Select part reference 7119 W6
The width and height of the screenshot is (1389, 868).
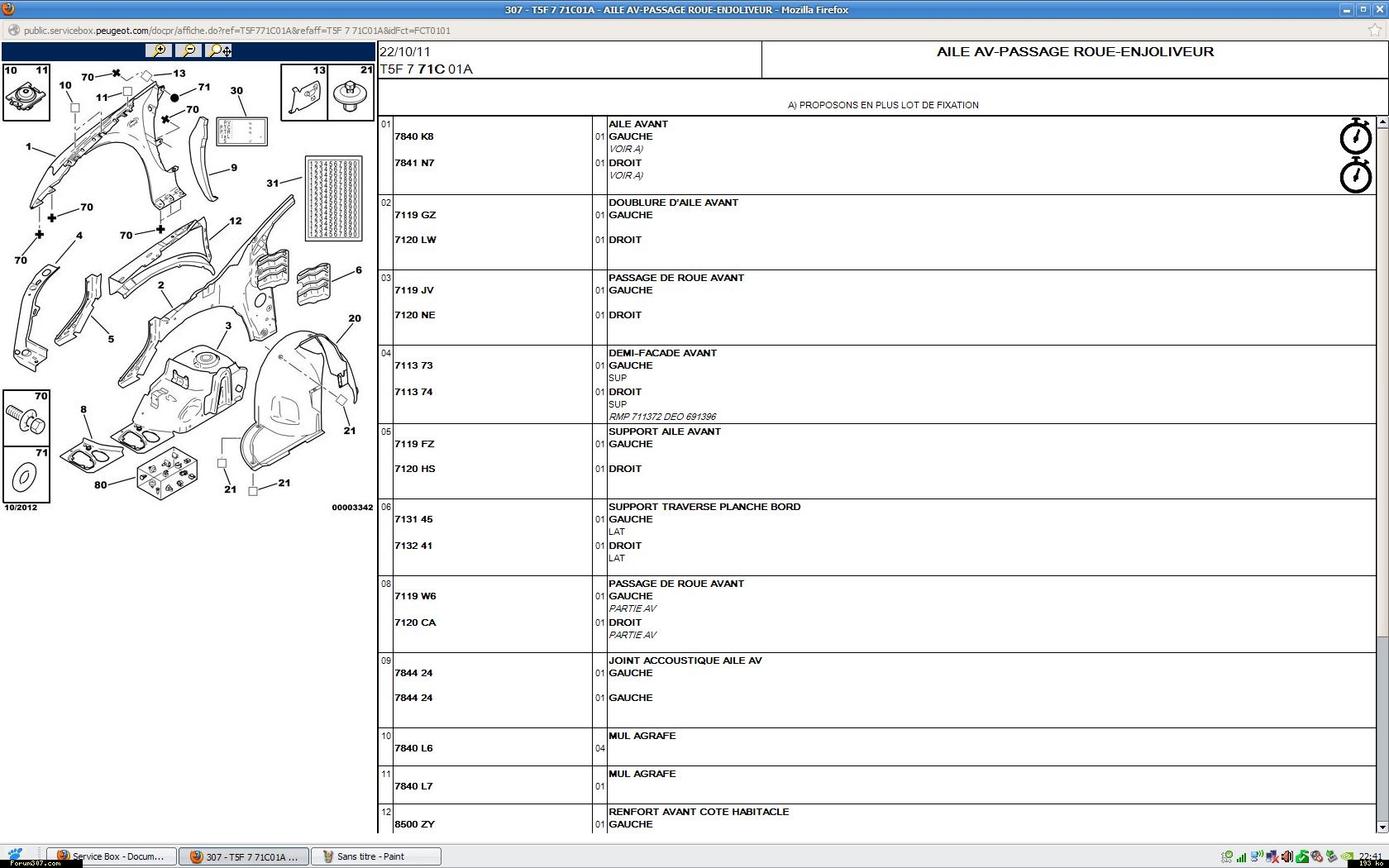[415, 596]
